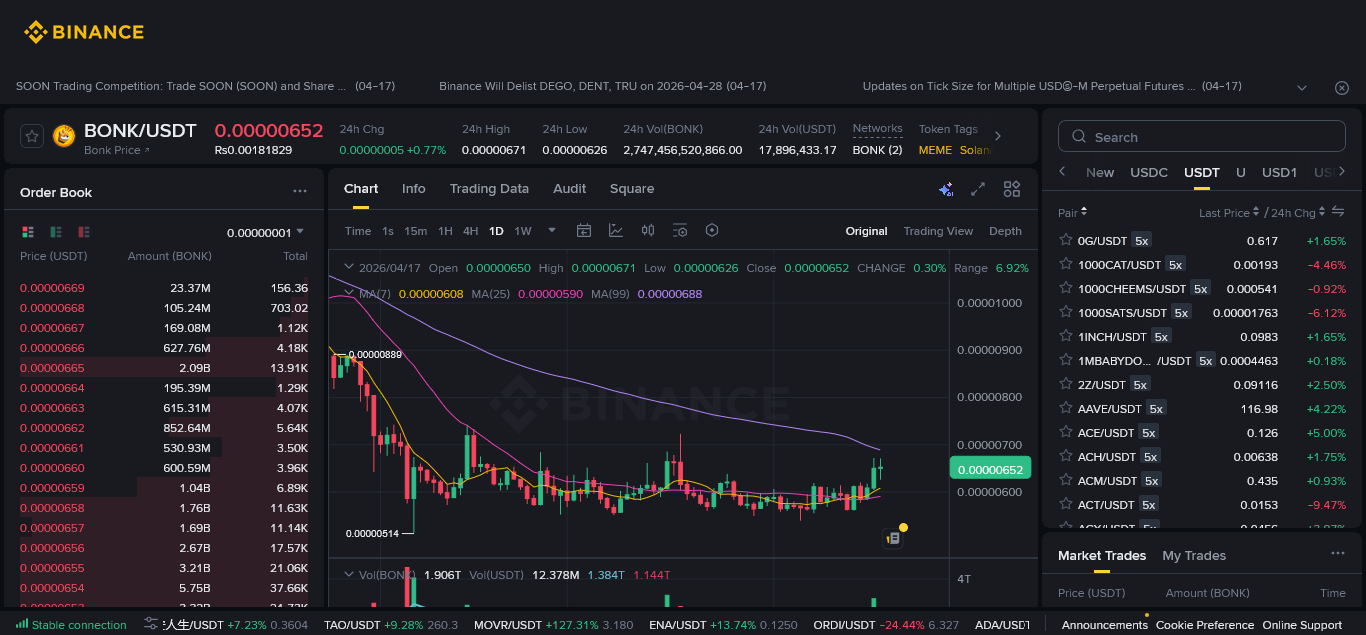
Task: Switch to the Trading Data tab
Action: 489,188
